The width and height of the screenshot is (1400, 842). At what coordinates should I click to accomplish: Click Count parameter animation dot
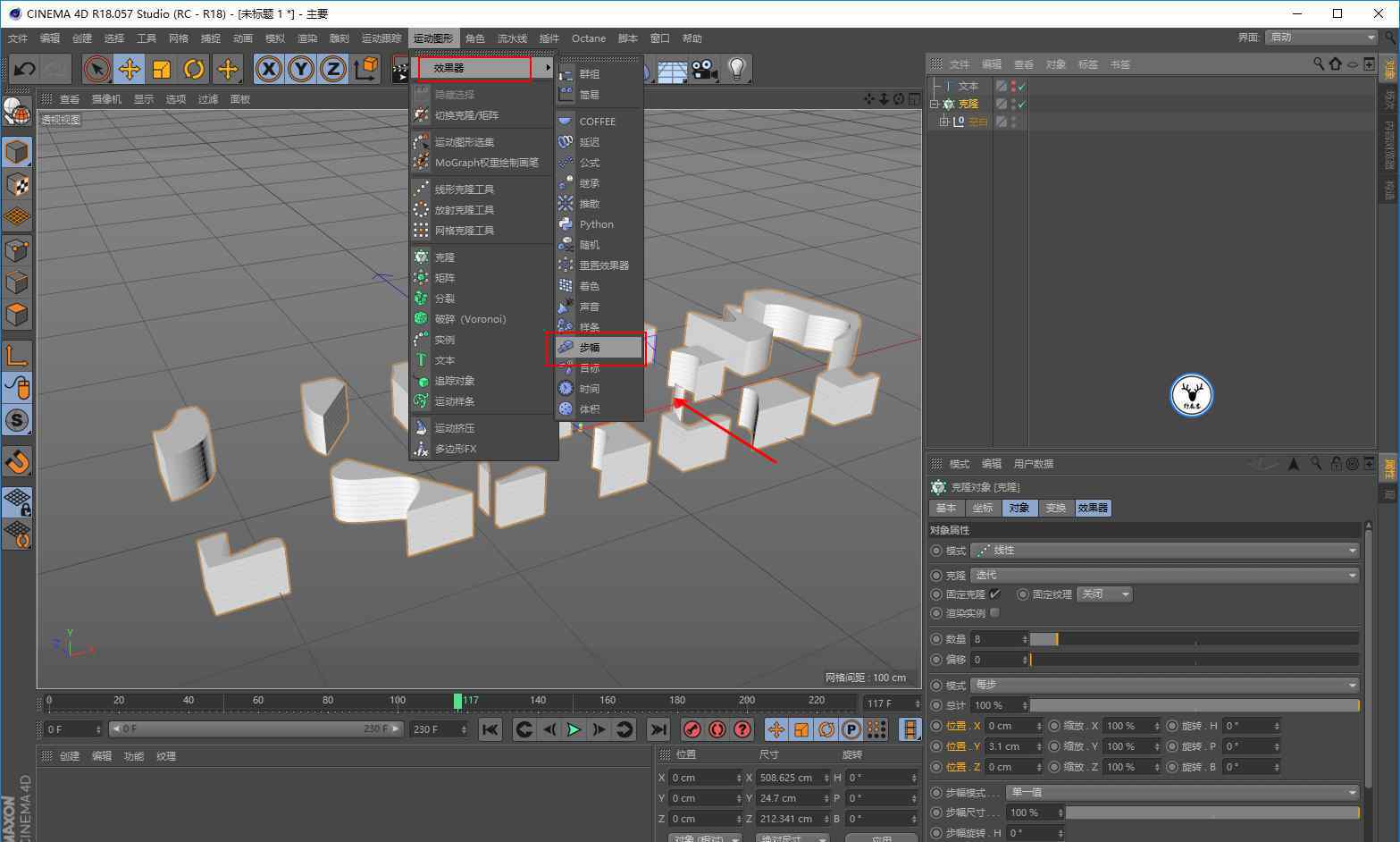pyautogui.click(x=936, y=639)
